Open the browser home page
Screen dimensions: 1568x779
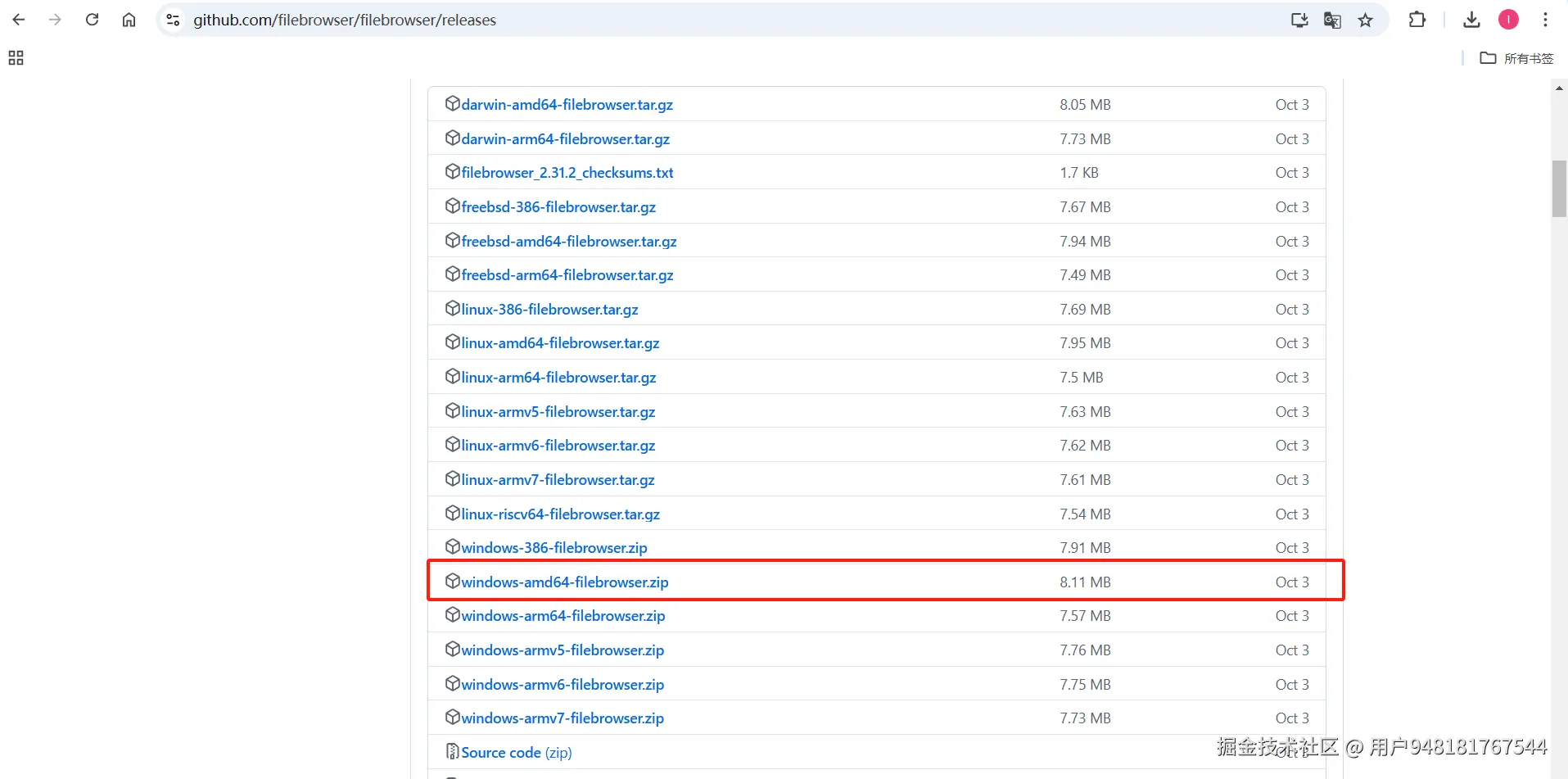[129, 20]
